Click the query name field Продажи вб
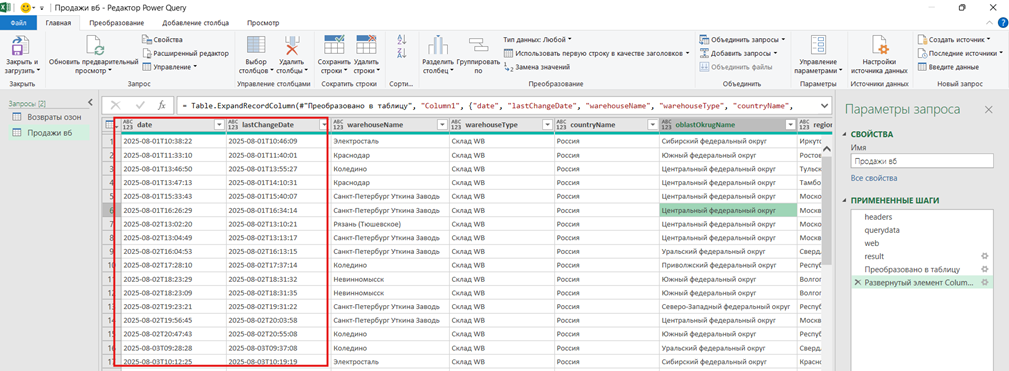Image resolution: width=1009 pixels, height=371 pixels. click(x=921, y=161)
